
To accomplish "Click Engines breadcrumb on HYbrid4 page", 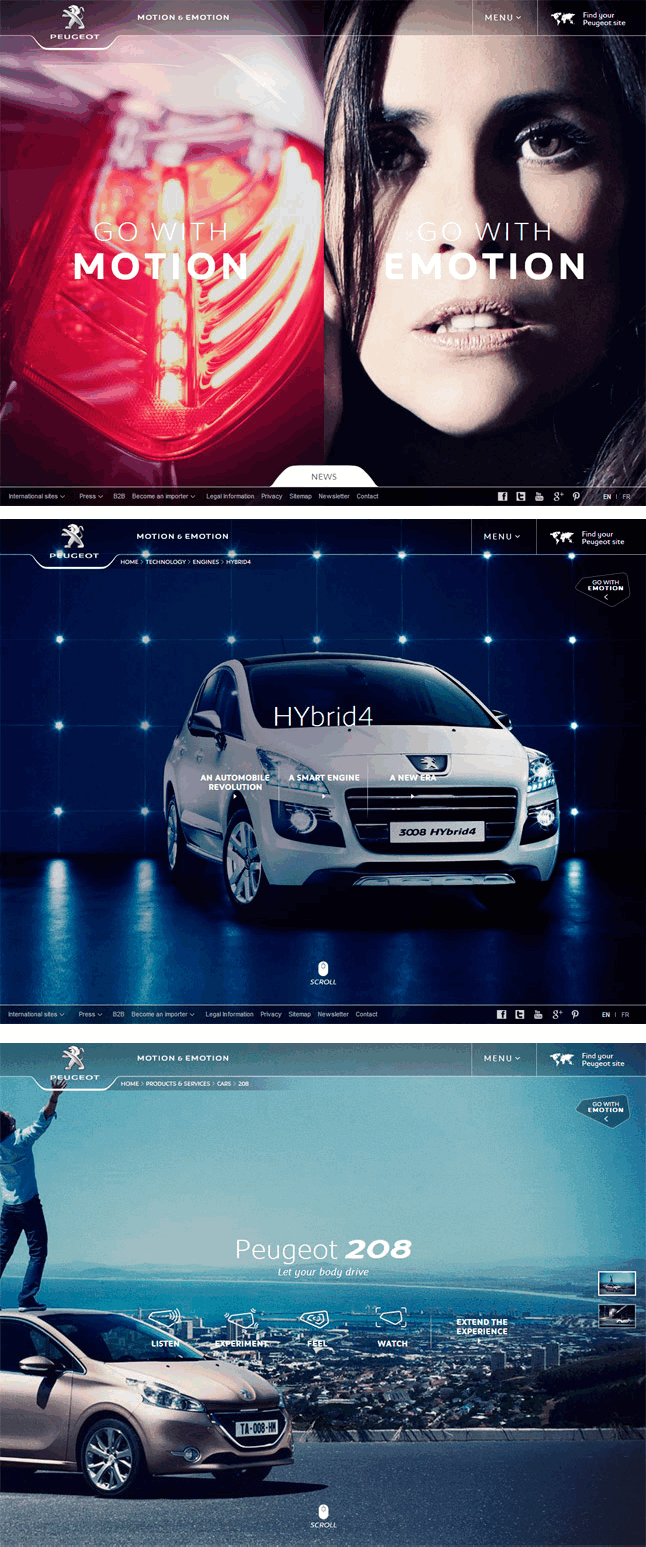I will pos(206,562).
